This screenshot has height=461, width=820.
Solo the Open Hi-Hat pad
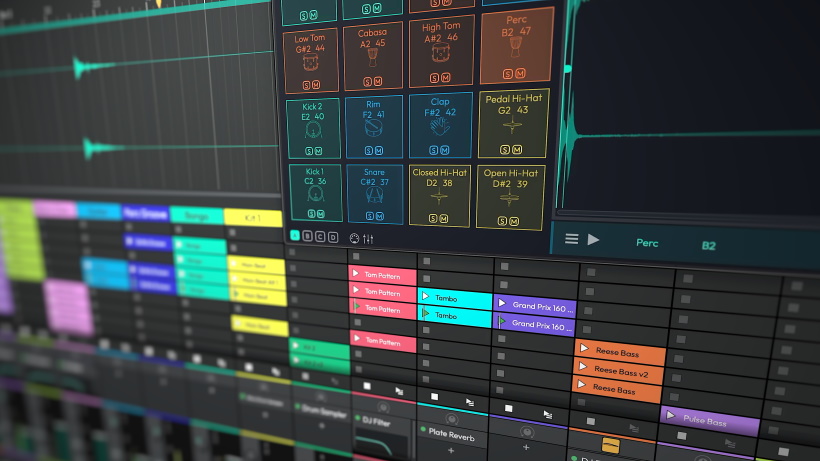(502, 221)
